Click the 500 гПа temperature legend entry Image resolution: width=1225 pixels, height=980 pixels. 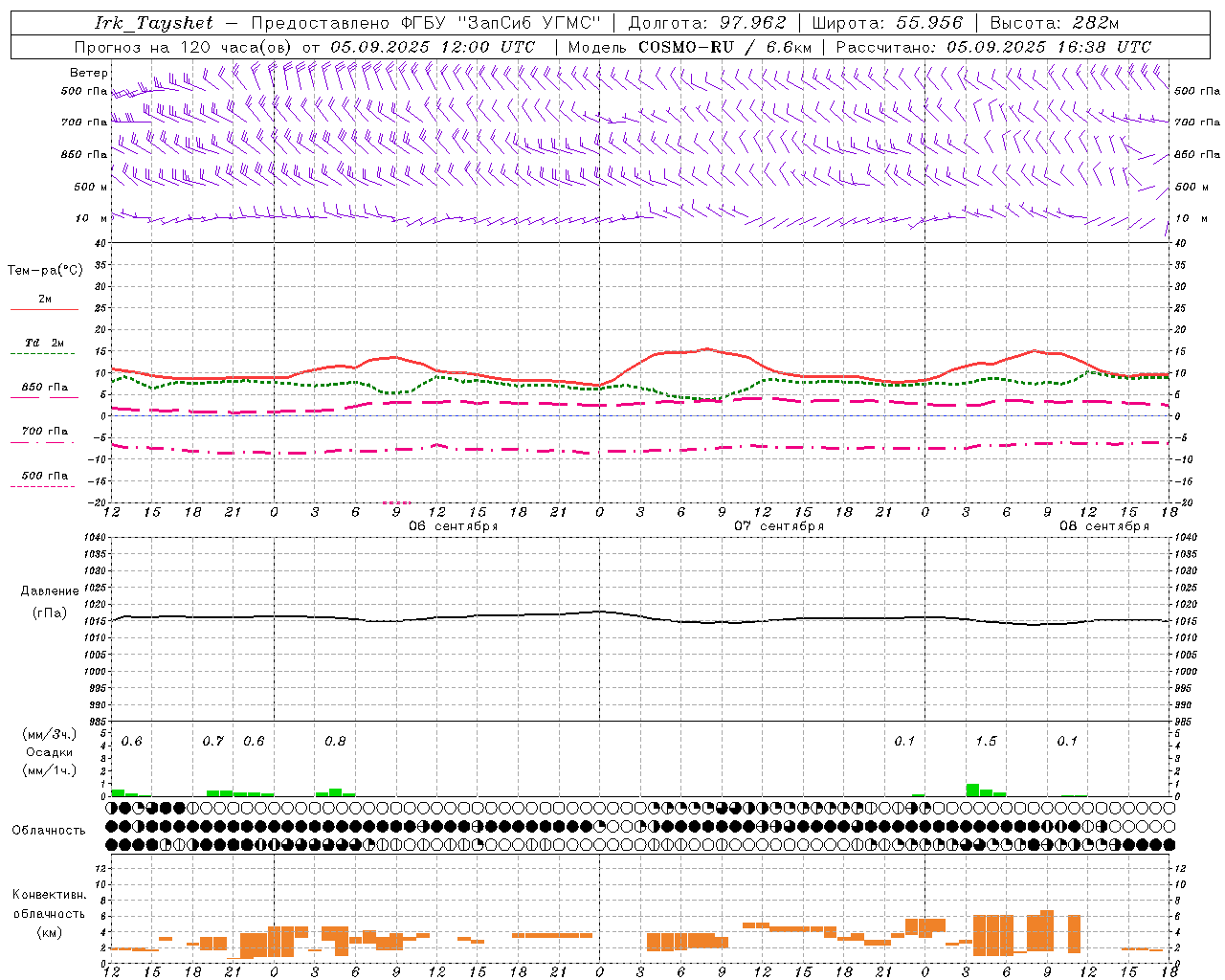pos(45,476)
